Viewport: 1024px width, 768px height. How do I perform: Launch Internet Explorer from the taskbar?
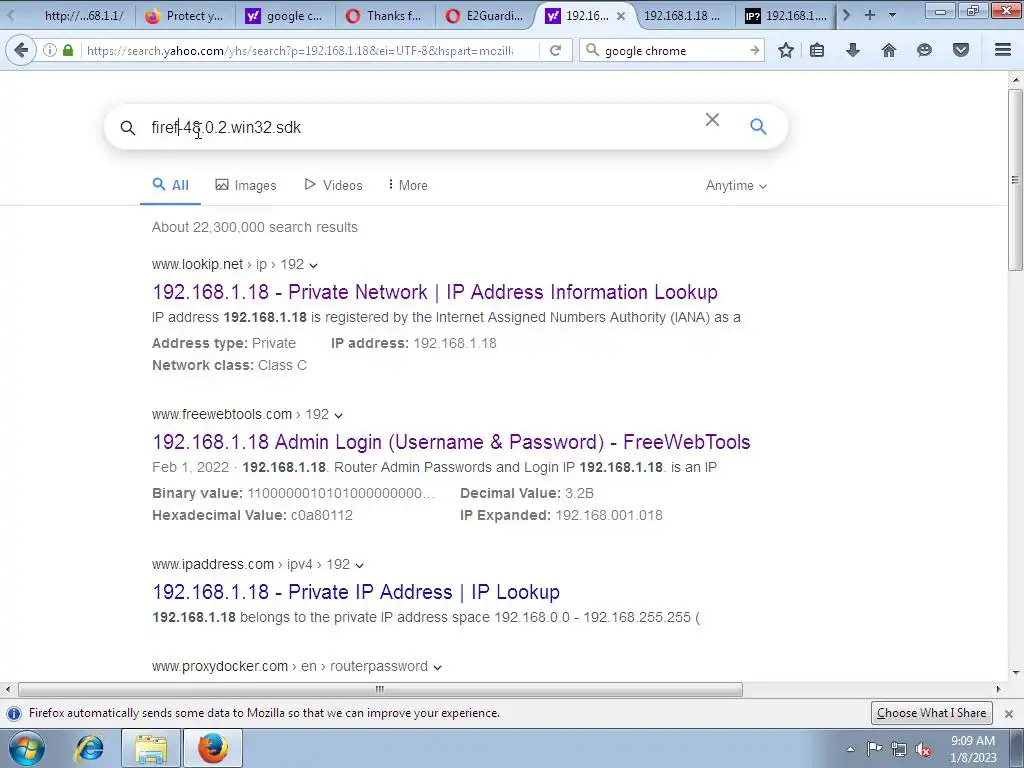coord(89,748)
